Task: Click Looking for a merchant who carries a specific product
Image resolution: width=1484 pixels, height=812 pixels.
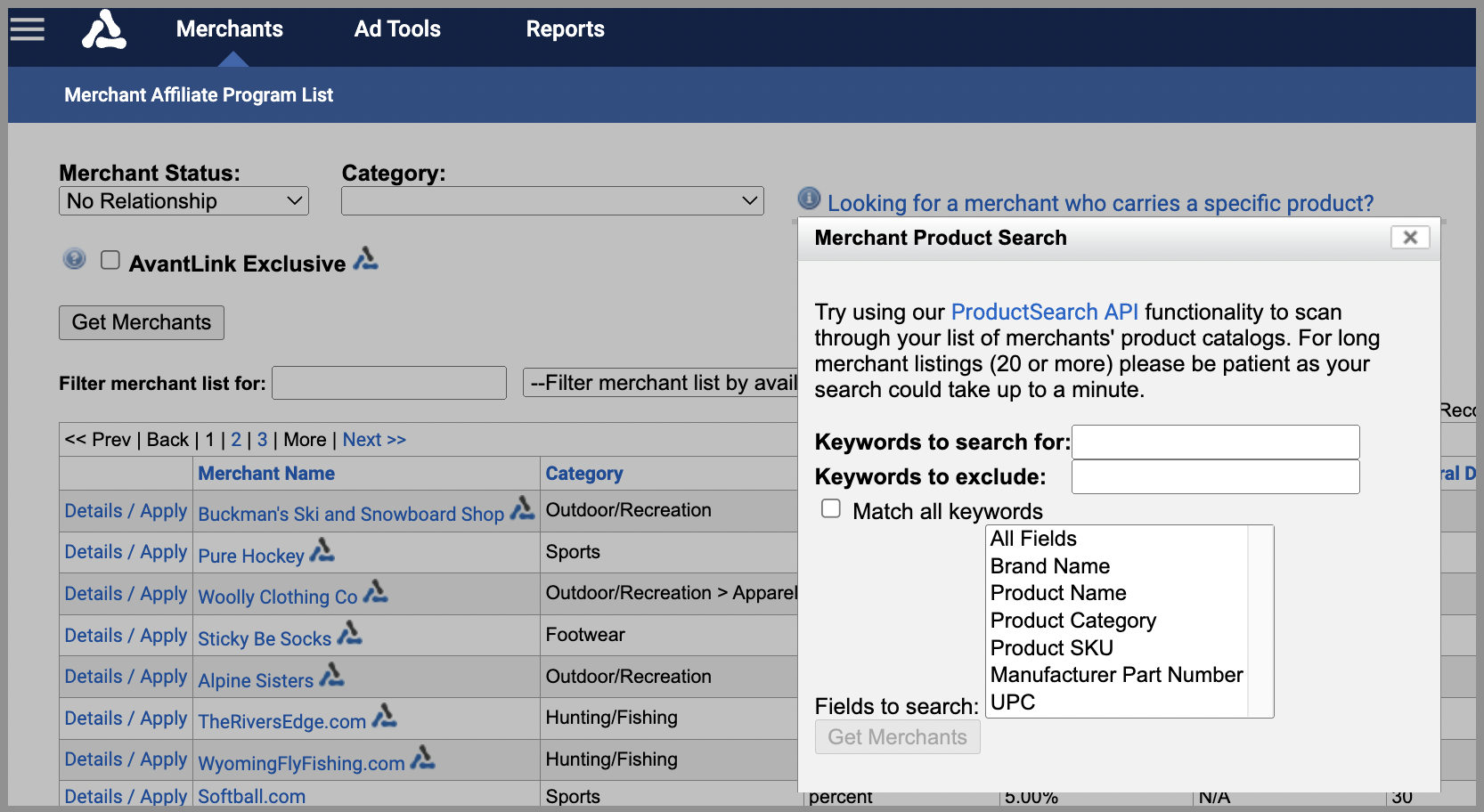Action: 1101,203
